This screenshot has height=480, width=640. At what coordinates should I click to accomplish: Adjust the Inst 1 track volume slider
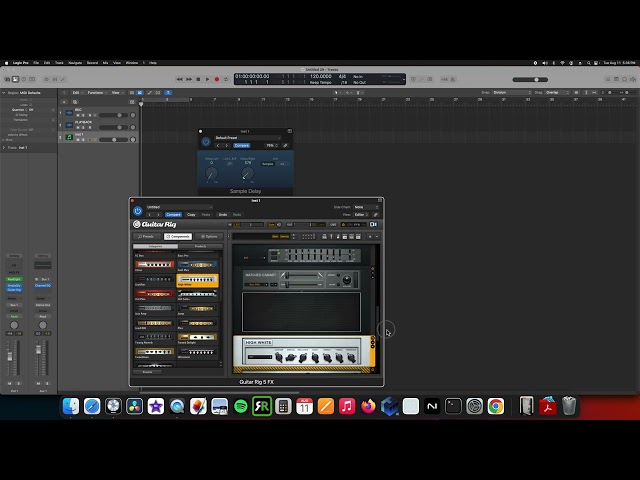click(113, 140)
